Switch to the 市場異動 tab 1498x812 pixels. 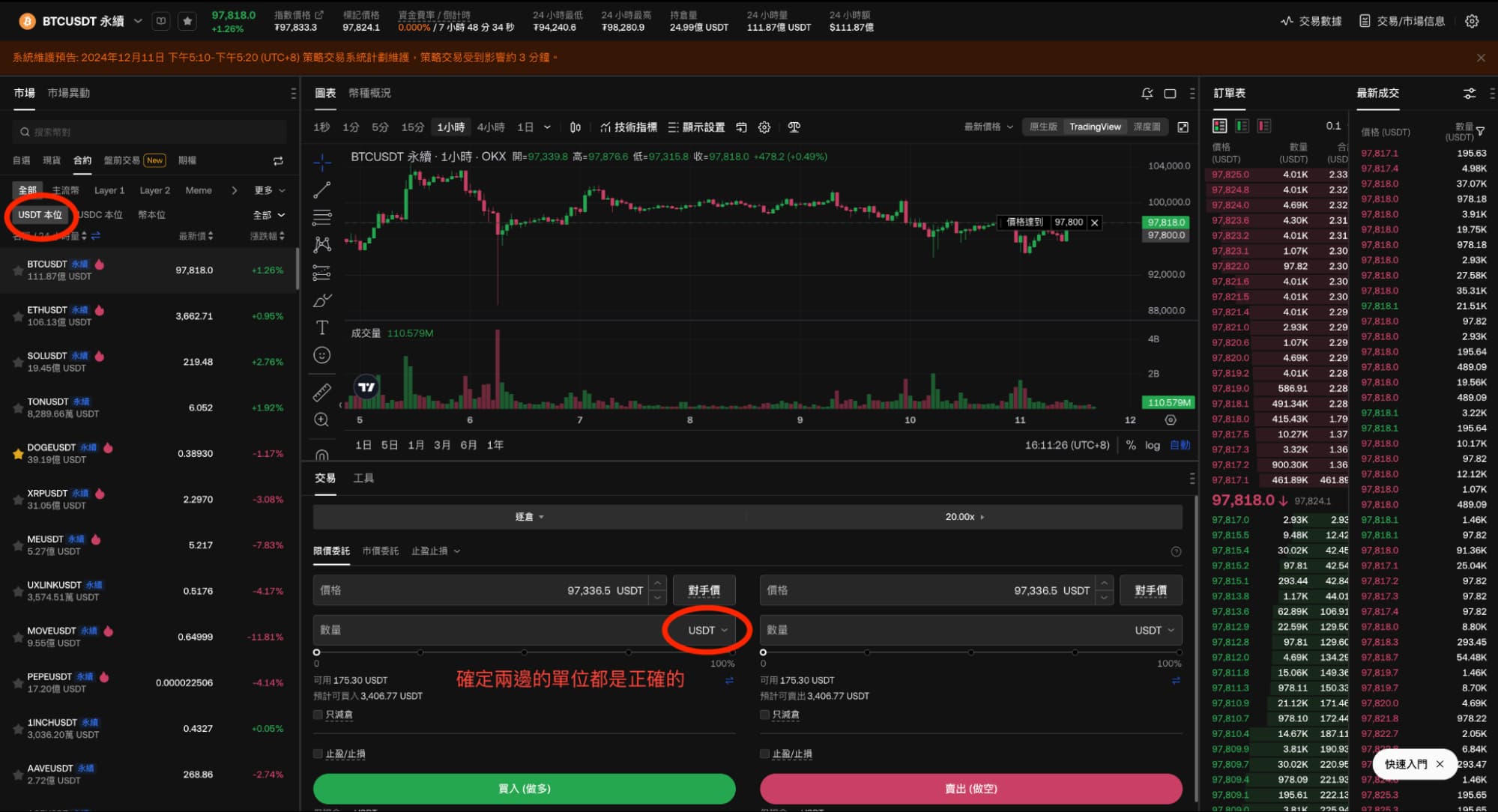point(68,93)
